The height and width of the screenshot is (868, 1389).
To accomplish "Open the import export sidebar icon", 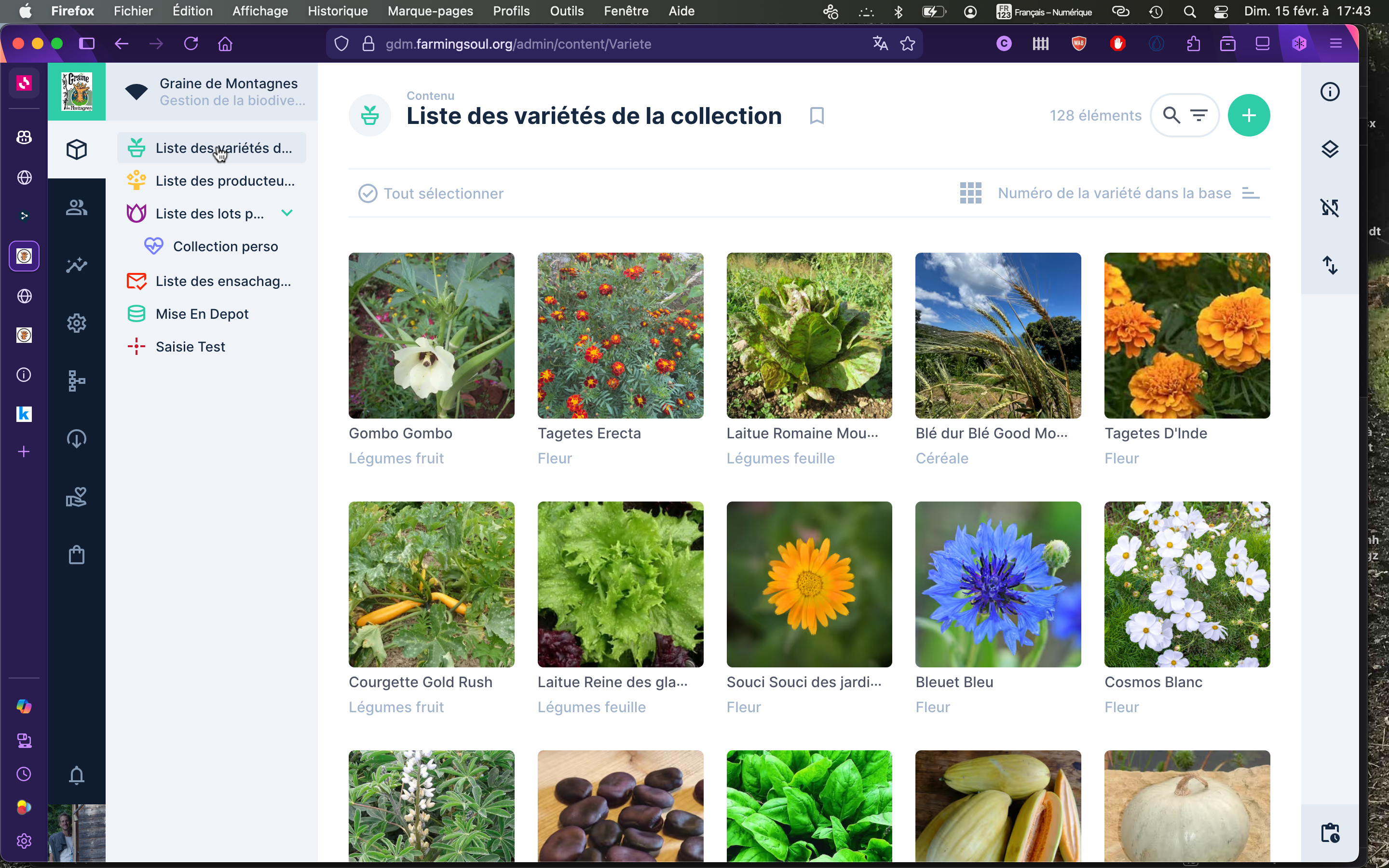I will click(x=1329, y=265).
